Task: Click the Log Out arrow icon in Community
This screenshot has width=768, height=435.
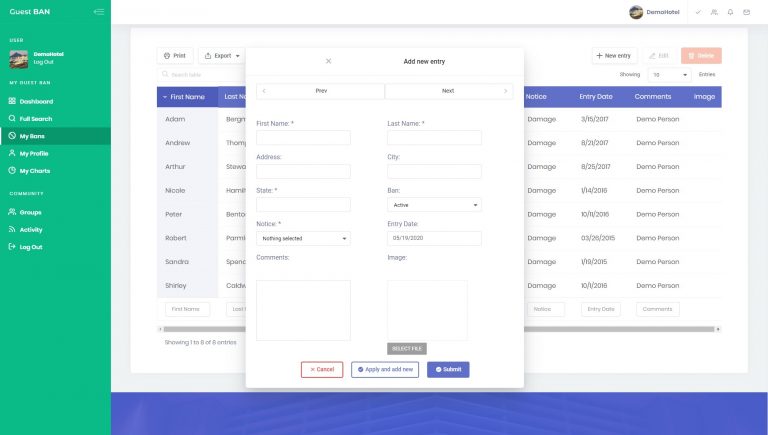Action: [x=12, y=246]
